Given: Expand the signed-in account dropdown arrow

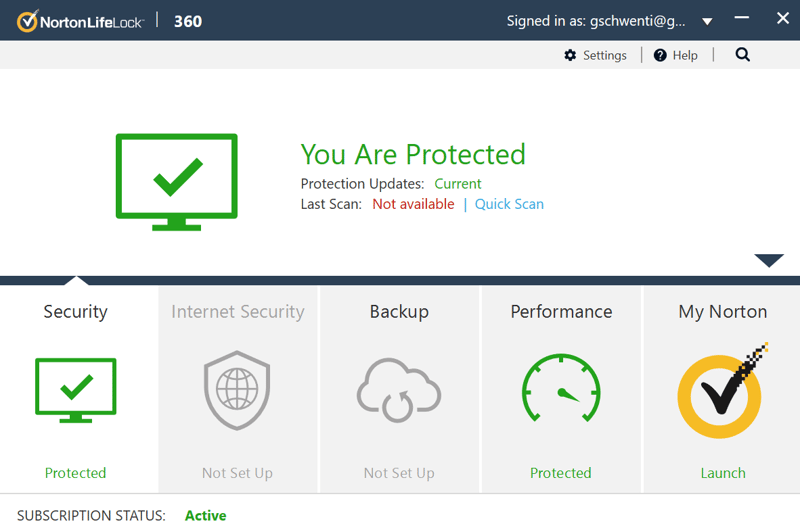Looking at the screenshot, I should click(707, 21).
